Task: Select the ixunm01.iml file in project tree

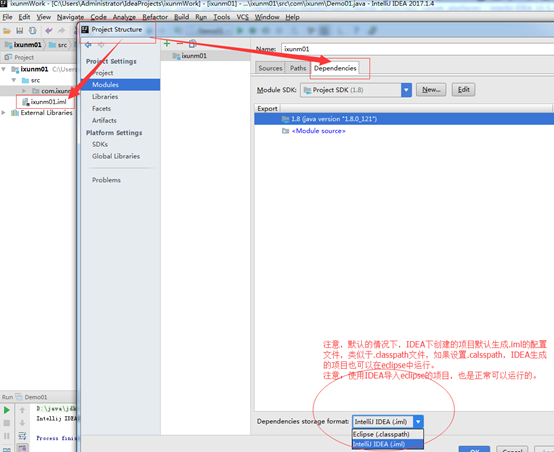Action: (45, 102)
